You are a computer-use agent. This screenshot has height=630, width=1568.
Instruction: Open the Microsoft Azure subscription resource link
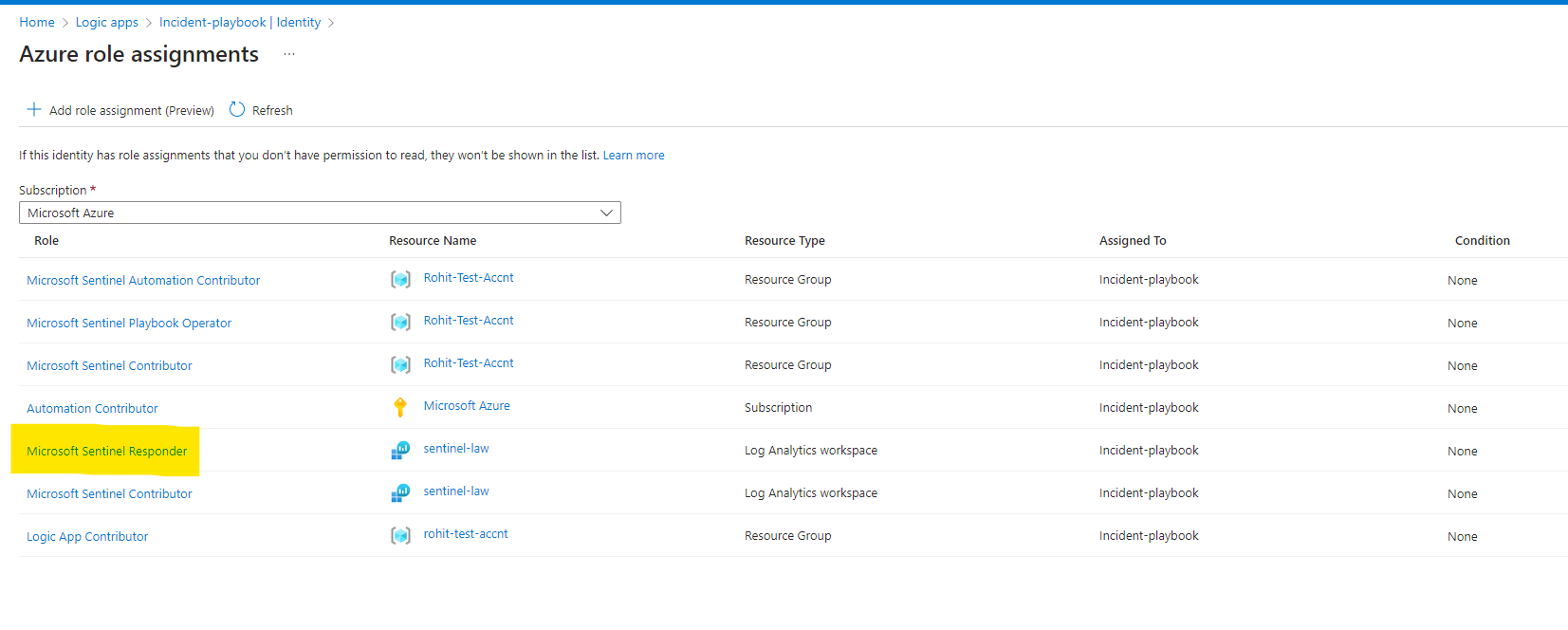pos(467,405)
